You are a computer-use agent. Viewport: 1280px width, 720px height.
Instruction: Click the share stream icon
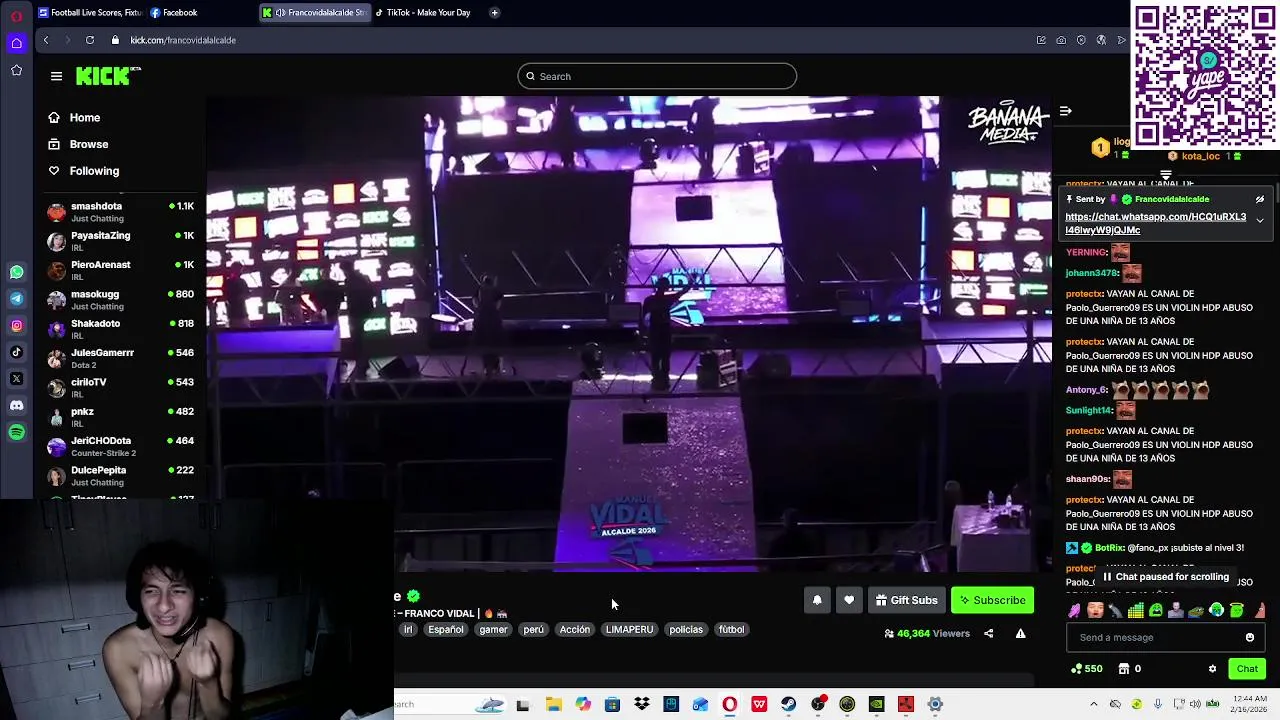point(988,633)
